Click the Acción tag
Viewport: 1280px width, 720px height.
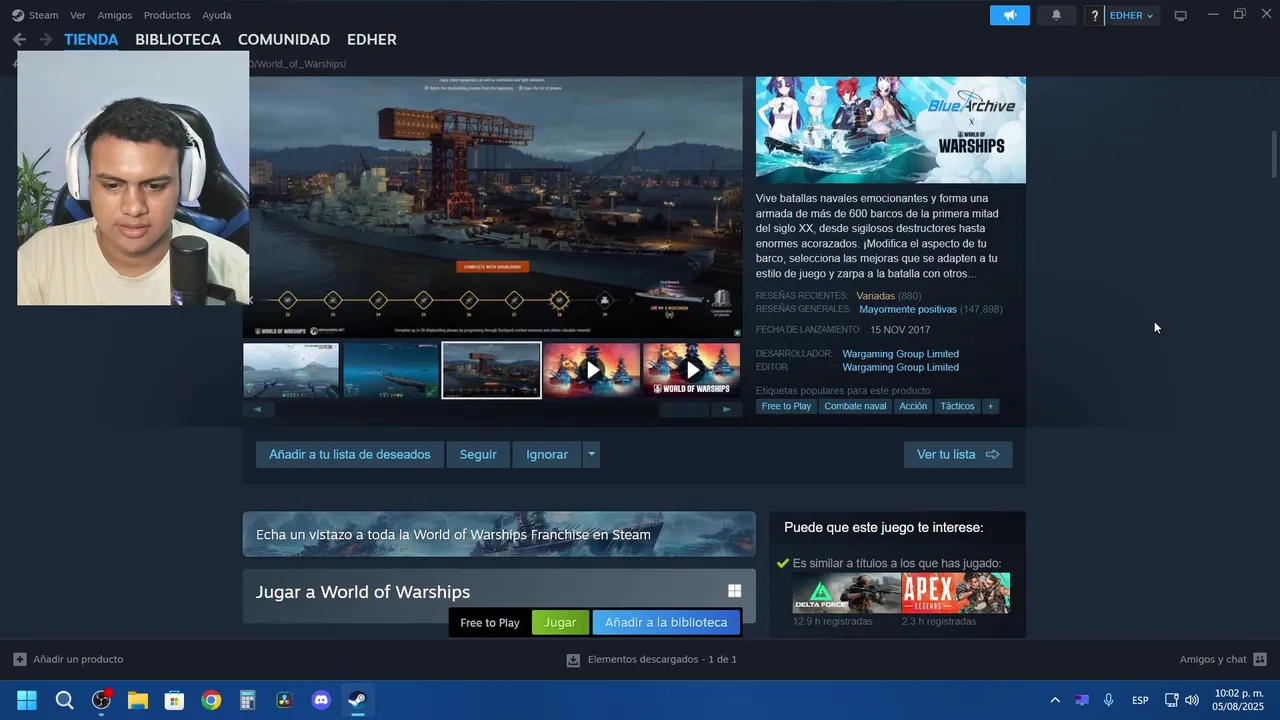913,406
